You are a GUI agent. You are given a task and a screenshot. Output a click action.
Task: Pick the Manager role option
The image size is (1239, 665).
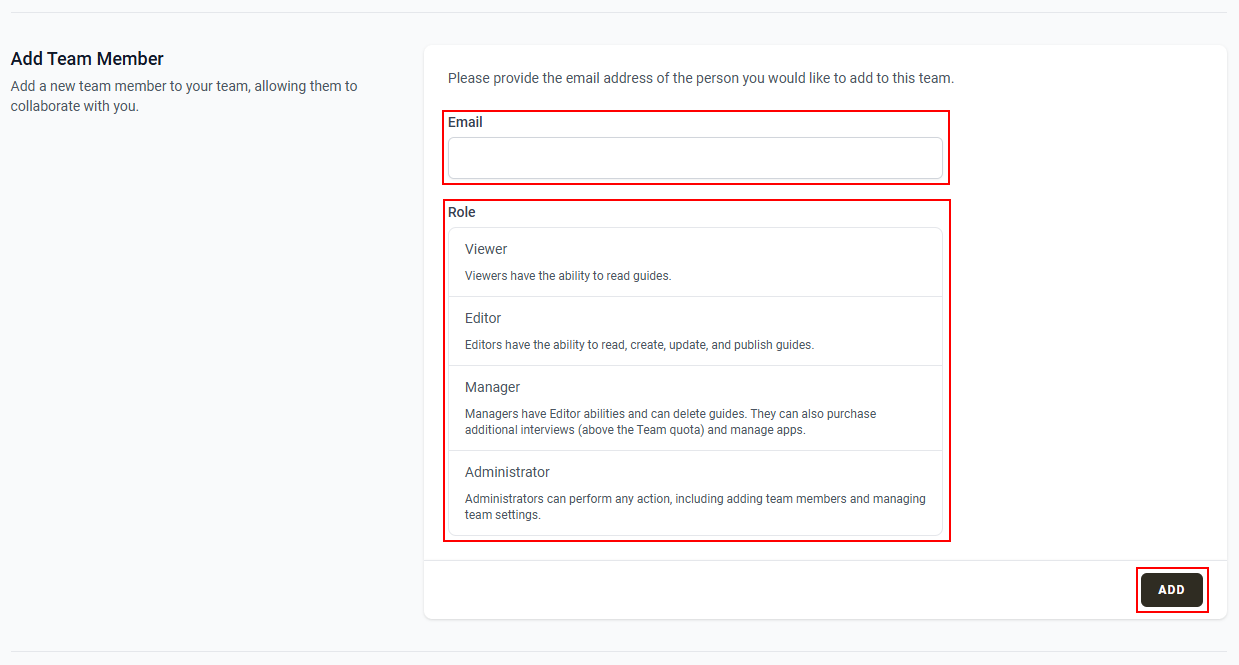coord(695,408)
